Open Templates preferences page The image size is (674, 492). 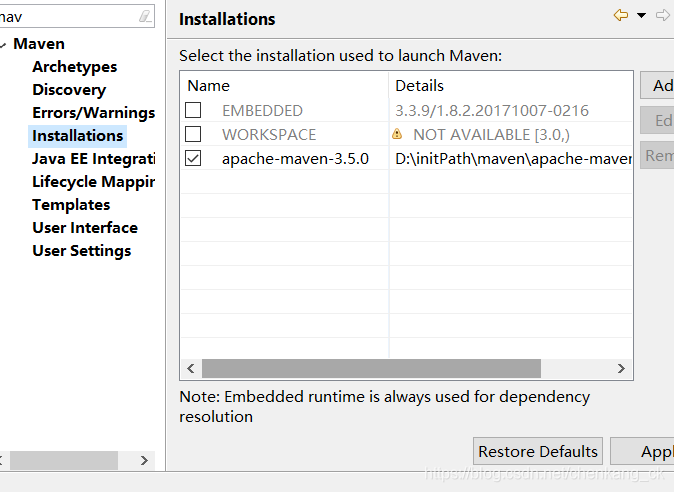(71, 205)
